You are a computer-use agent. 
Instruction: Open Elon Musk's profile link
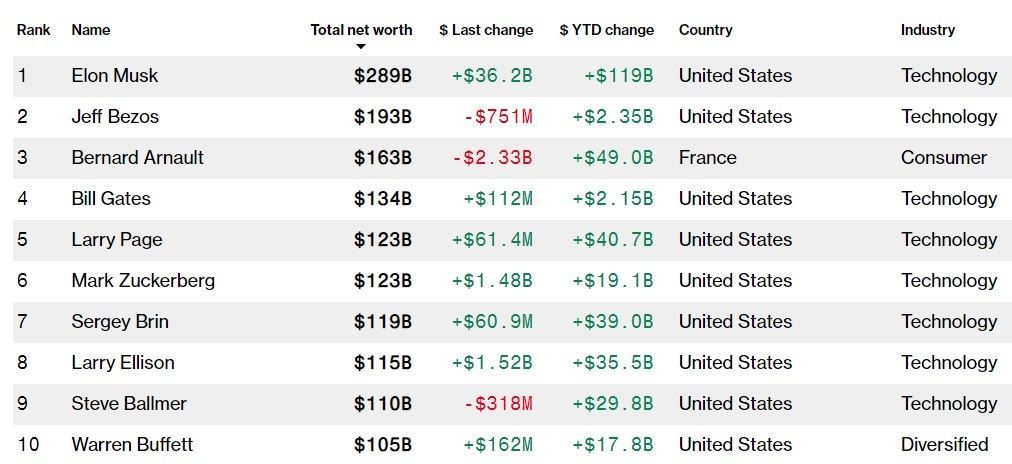(115, 76)
